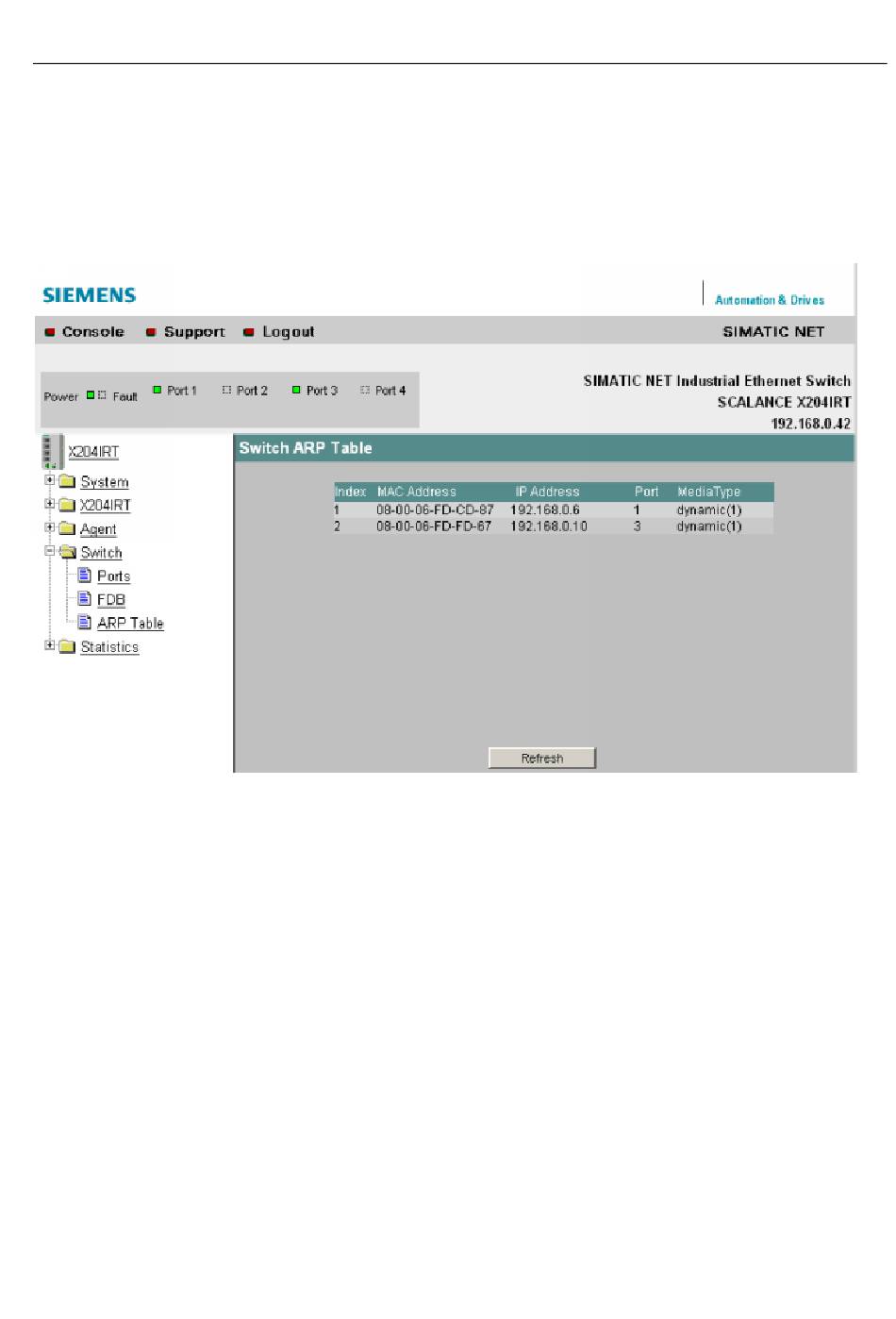
Task: Click the red bullet beside Support
Action: click(151, 332)
